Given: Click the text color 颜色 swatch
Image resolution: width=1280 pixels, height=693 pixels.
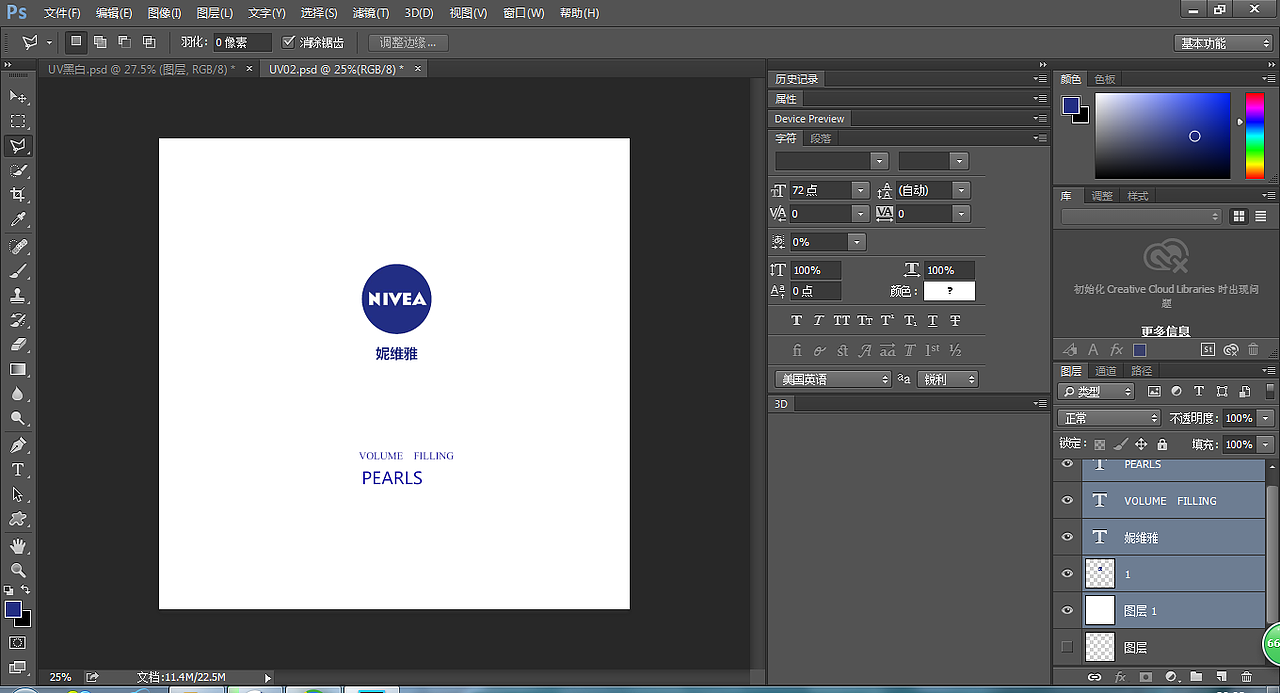Looking at the screenshot, I should pyautogui.click(x=949, y=291).
